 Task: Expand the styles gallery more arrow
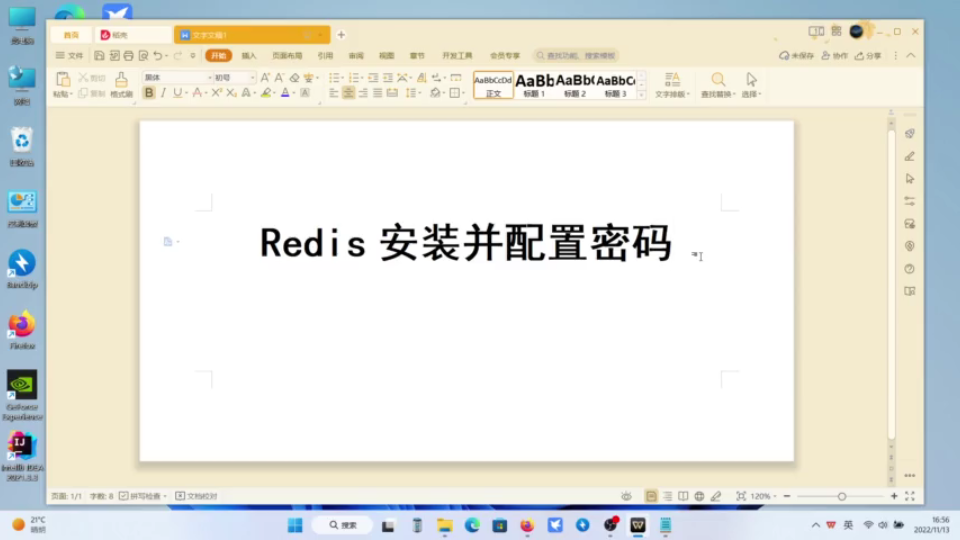[x=641, y=95]
